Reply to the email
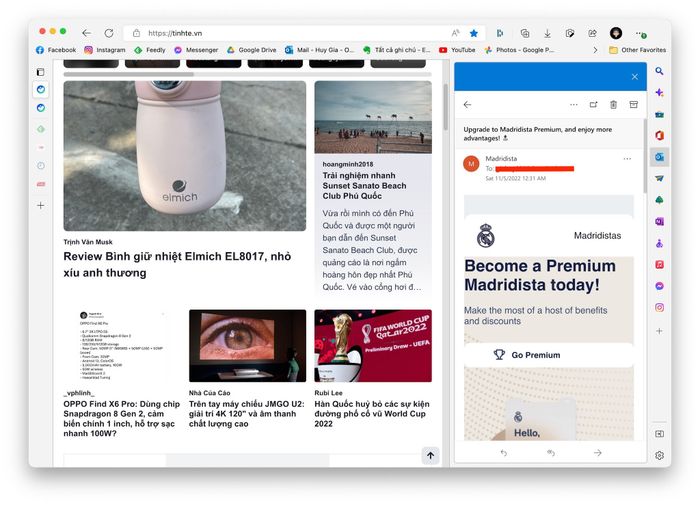The image size is (700, 505). point(504,453)
